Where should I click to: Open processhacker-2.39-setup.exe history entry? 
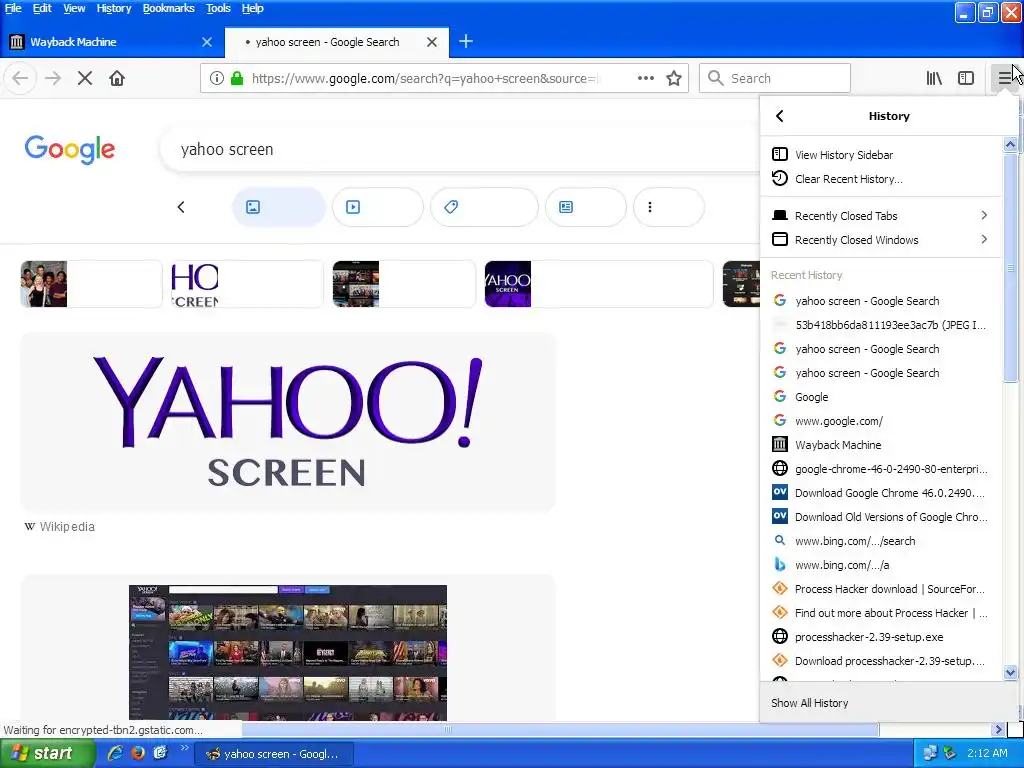click(x=880, y=637)
